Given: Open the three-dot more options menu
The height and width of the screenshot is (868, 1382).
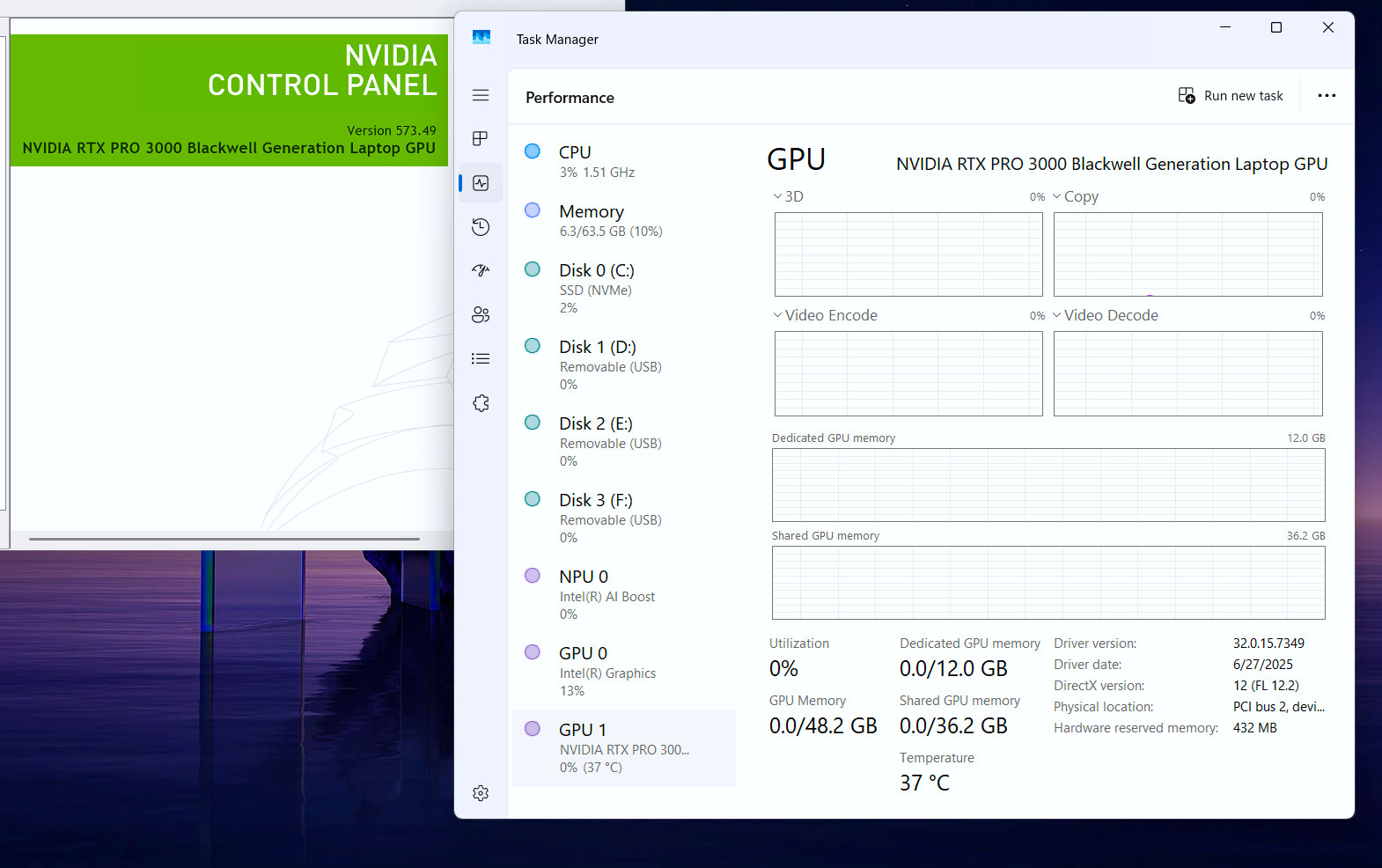Looking at the screenshot, I should (1327, 96).
